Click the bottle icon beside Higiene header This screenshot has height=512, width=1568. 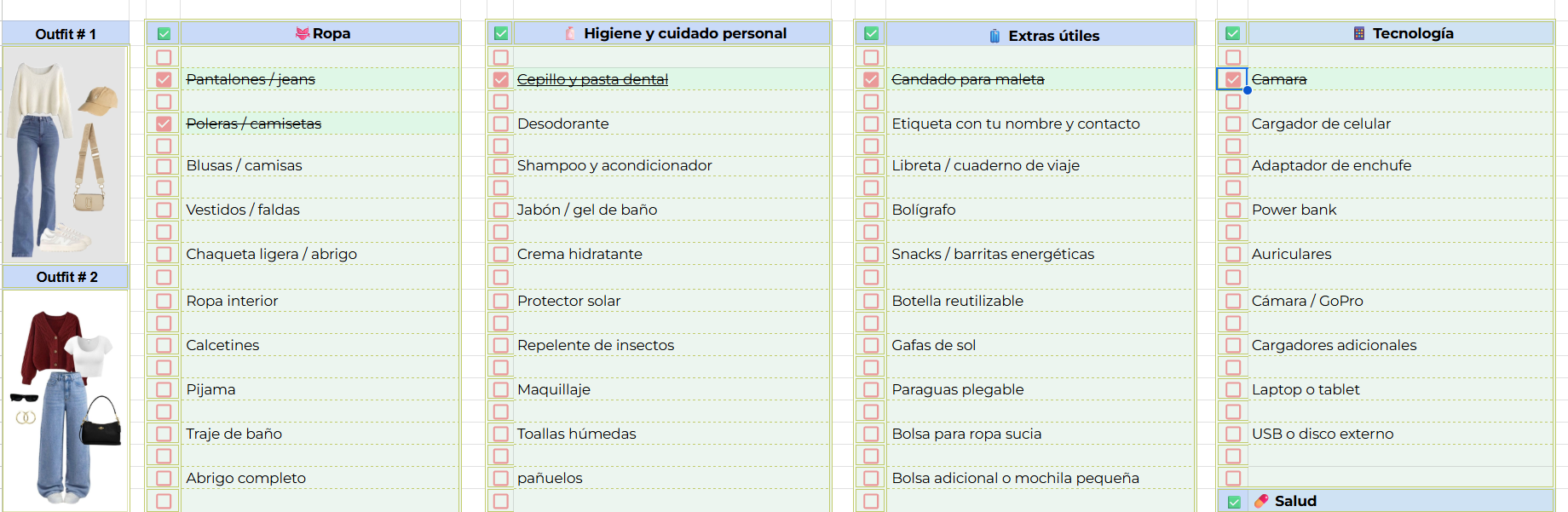(570, 33)
